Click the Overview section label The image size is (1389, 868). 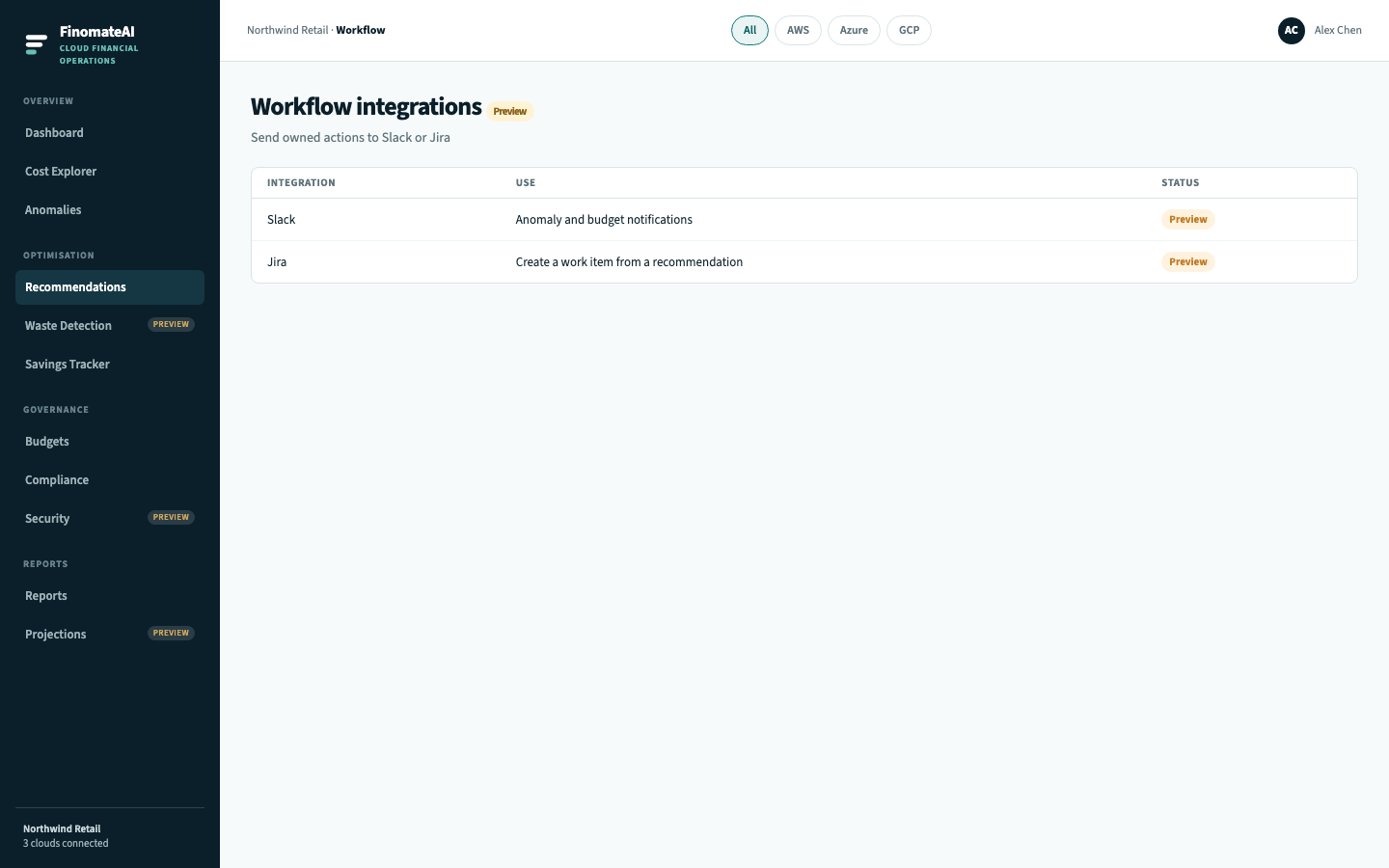tap(48, 101)
